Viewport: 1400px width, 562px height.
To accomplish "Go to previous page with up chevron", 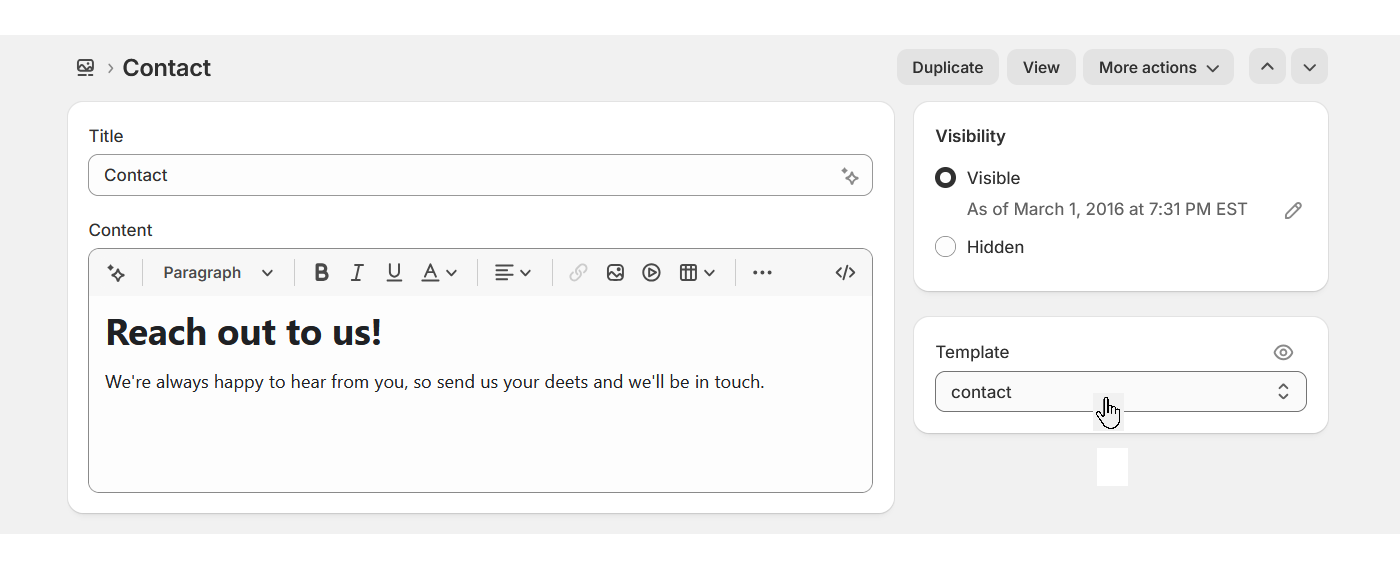I will [x=1267, y=67].
